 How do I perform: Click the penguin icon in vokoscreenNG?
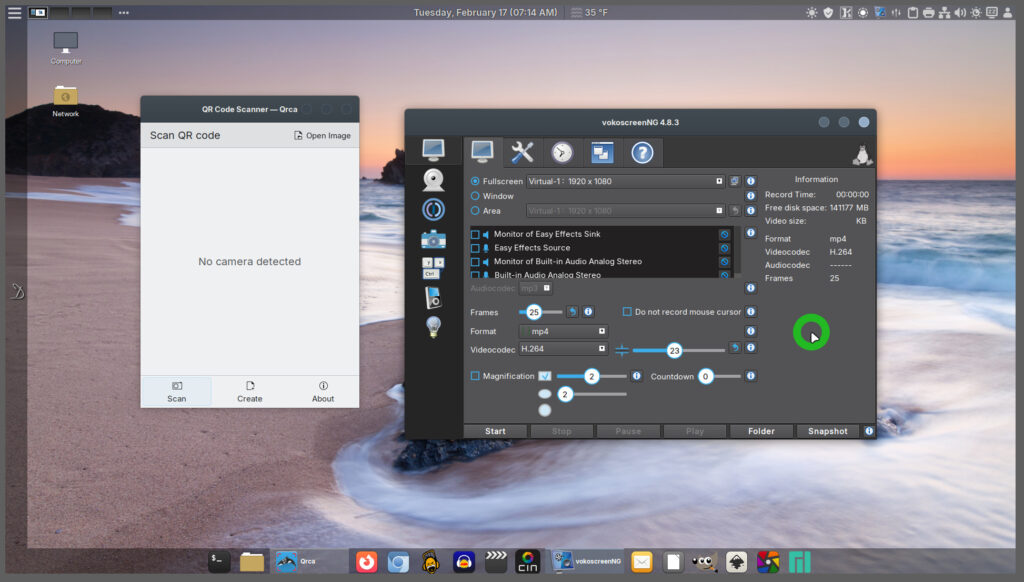coord(862,155)
